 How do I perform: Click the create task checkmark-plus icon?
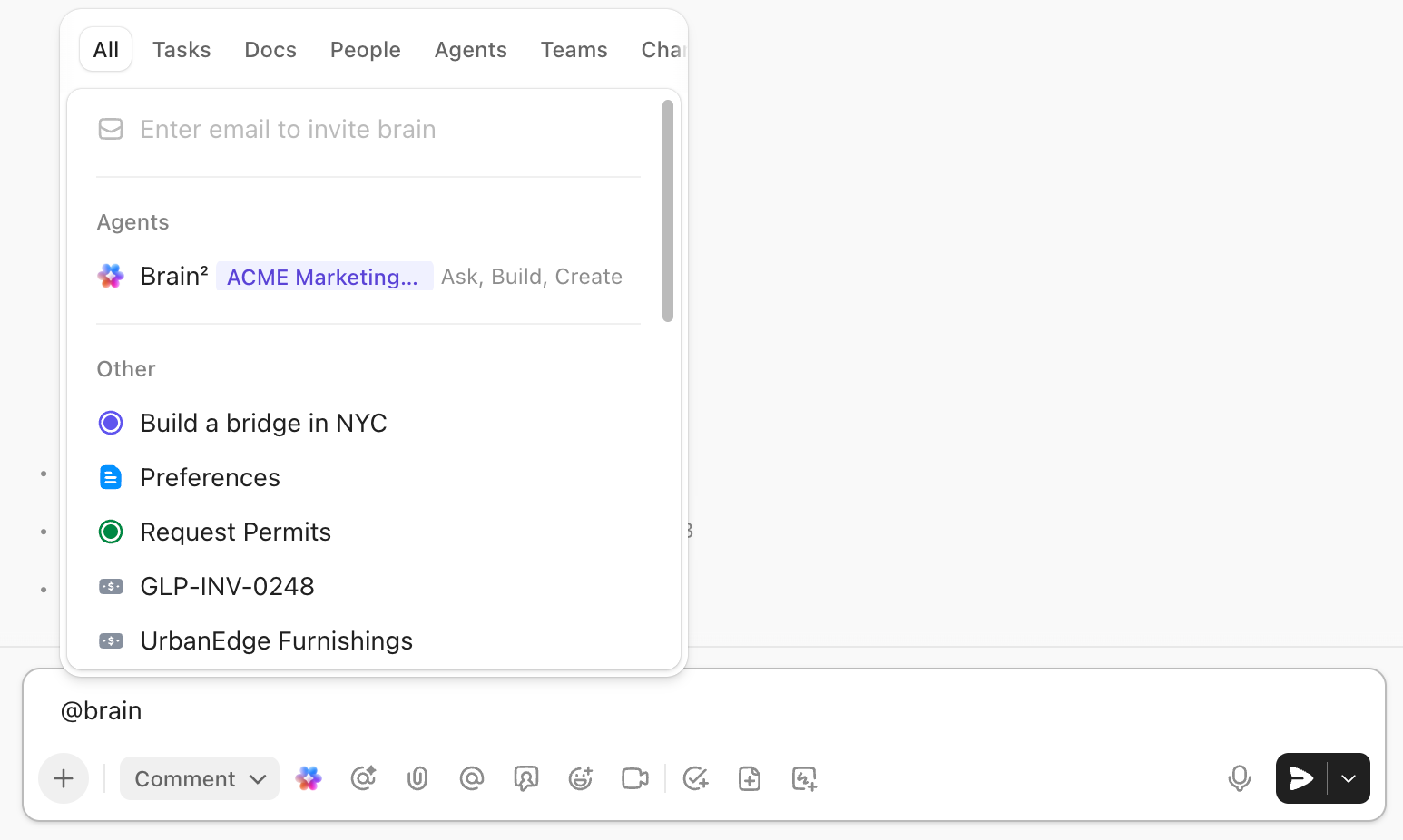tap(696, 778)
